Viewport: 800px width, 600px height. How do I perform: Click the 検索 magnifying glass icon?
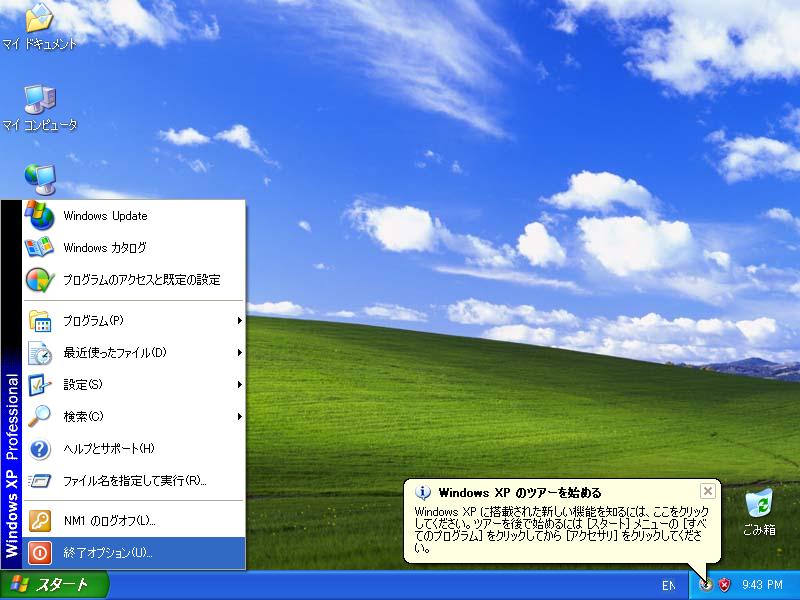tap(39, 416)
